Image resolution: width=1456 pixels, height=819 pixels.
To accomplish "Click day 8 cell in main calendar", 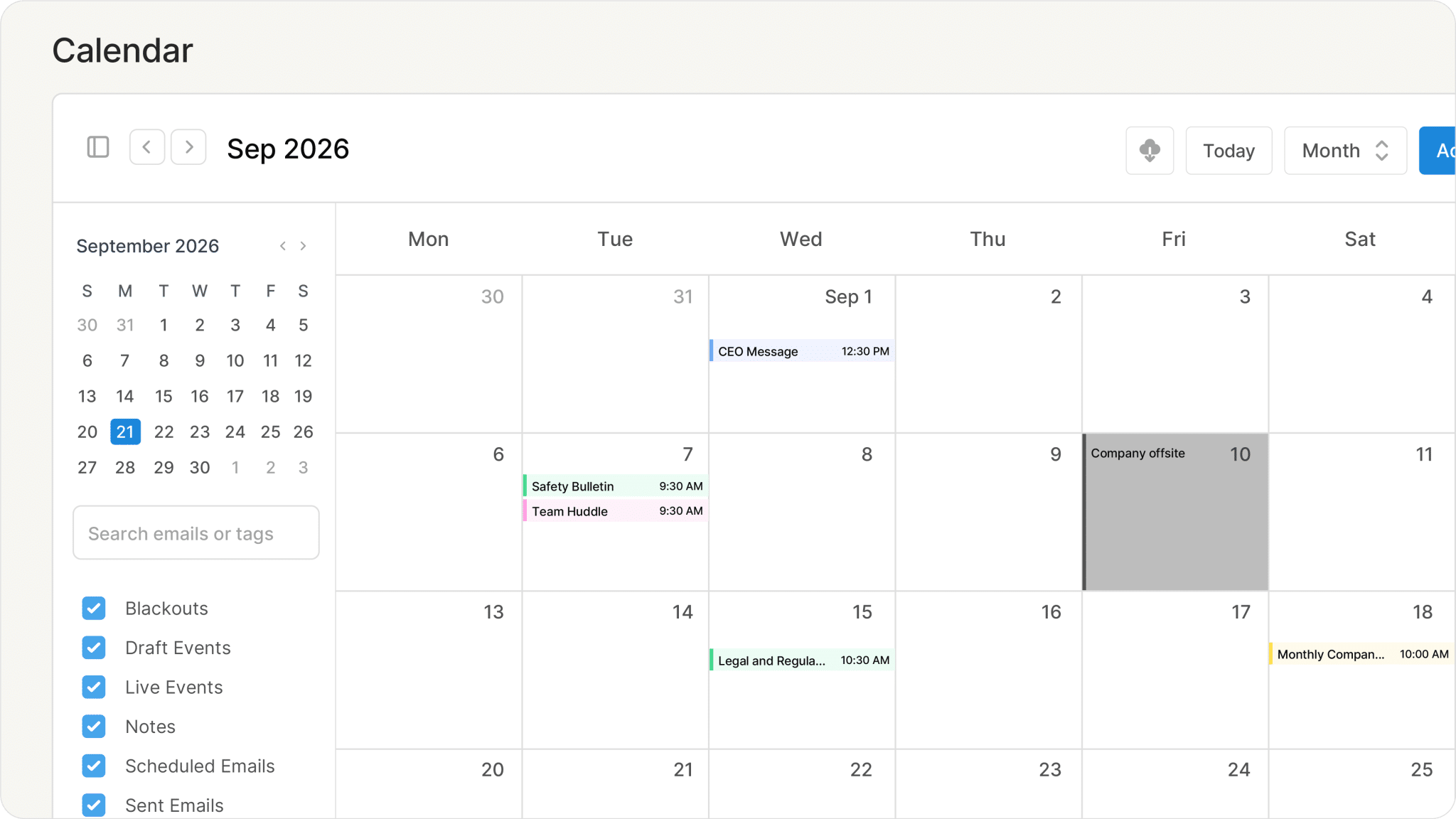I will point(802,512).
